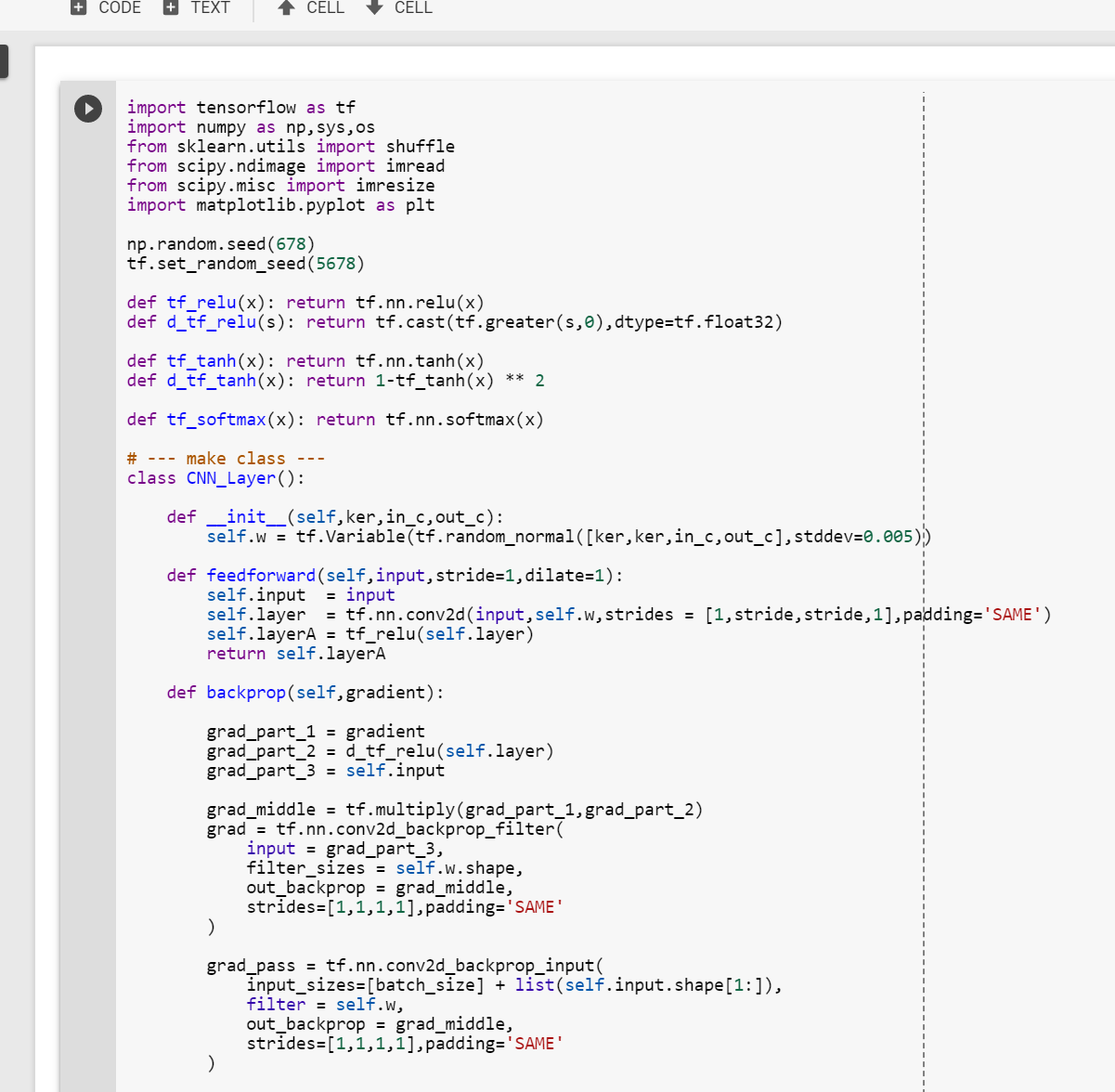Click the 'grad_part_2 = d_tf_relu' line

tap(381, 751)
